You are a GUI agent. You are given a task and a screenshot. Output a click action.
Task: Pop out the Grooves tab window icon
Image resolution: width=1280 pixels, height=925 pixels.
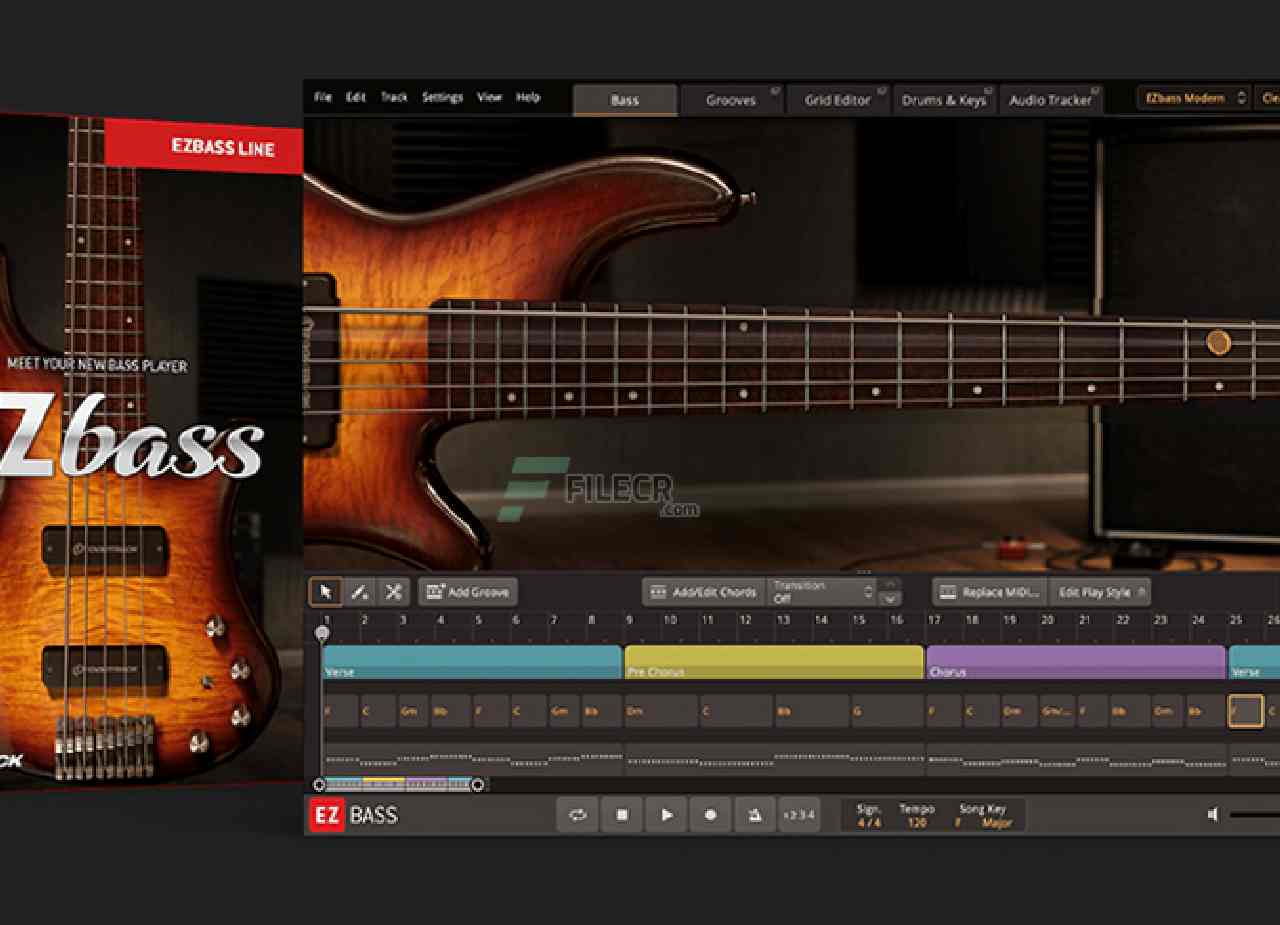[775, 91]
